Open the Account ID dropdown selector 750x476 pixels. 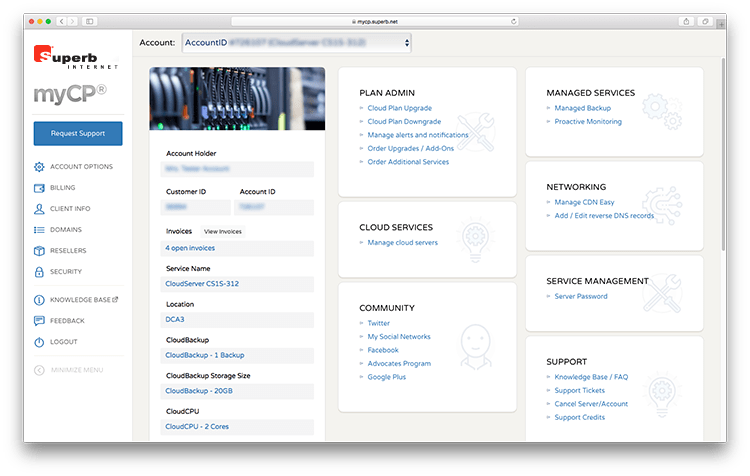pyautogui.click(x=297, y=43)
